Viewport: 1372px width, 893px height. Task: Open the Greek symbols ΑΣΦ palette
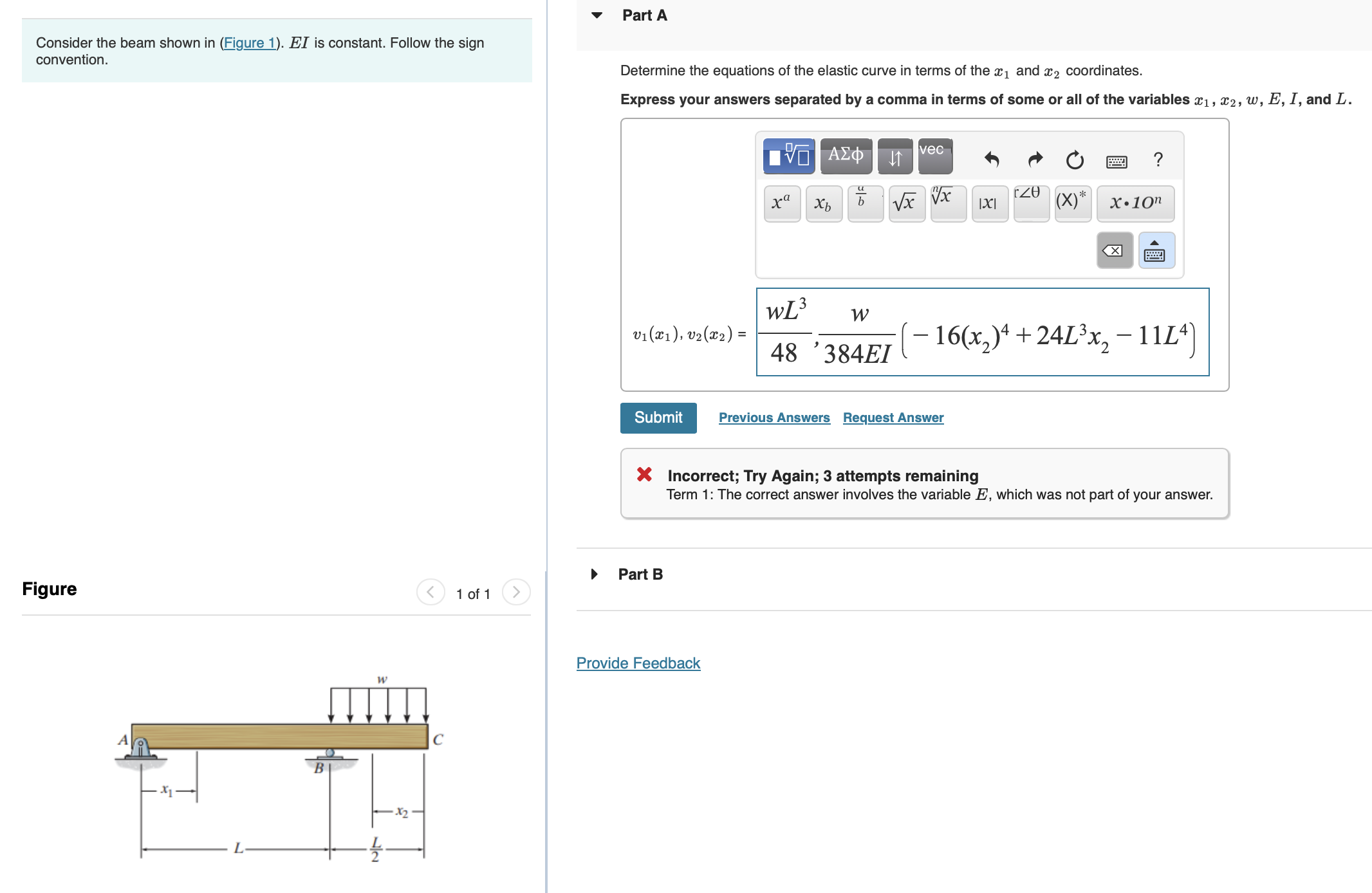846,156
